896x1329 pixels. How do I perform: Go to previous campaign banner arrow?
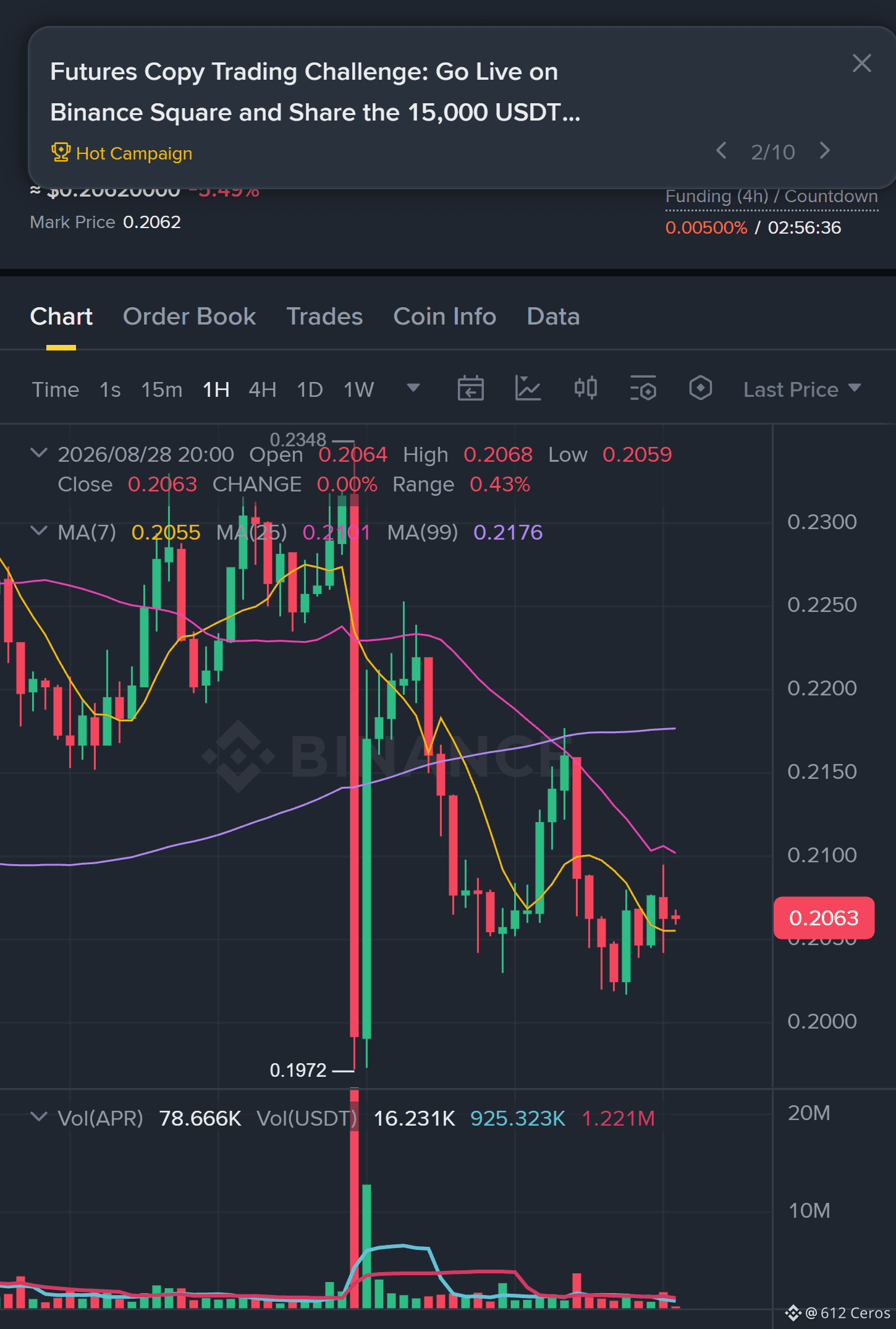721,151
